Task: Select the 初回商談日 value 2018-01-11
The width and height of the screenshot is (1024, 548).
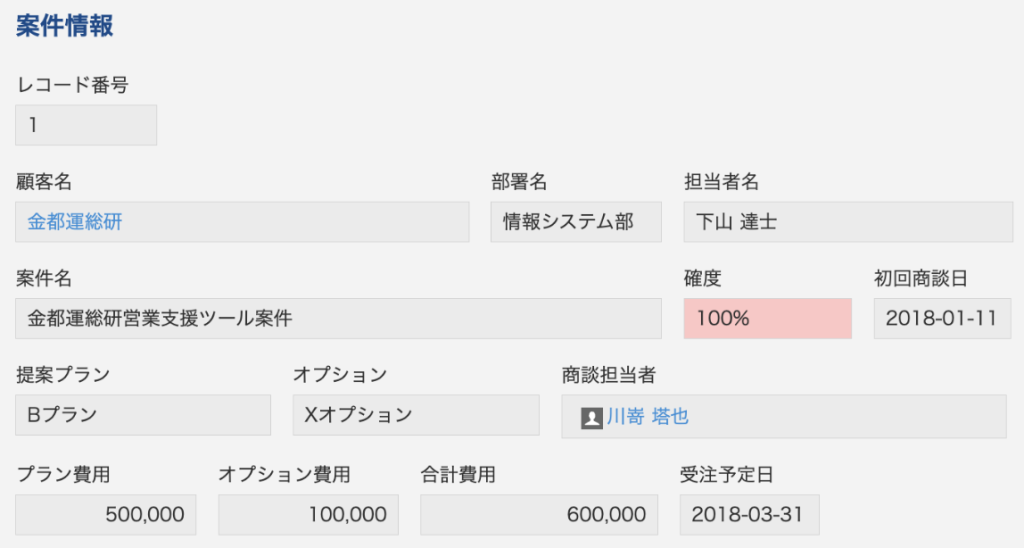Action: (x=942, y=319)
